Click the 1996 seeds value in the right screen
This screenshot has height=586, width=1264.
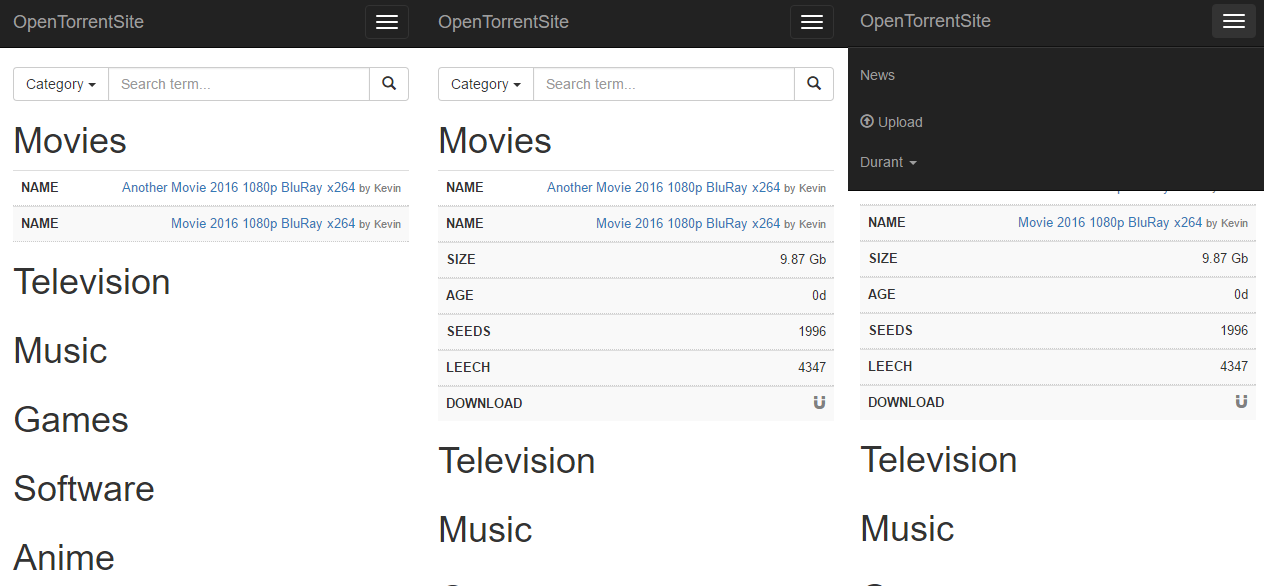[x=1234, y=330]
